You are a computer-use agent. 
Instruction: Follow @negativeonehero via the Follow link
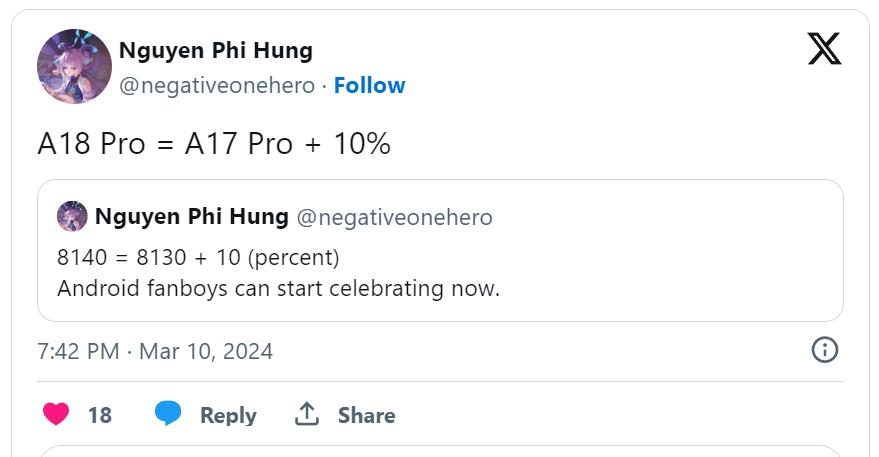[x=369, y=85]
